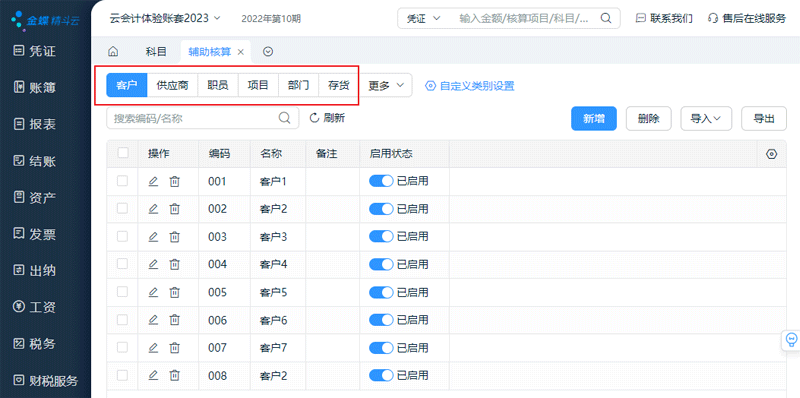This screenshot has width=800, height=398.
Task: Focus the 搜索编码/名称 search field
Action: coord(203,118)
